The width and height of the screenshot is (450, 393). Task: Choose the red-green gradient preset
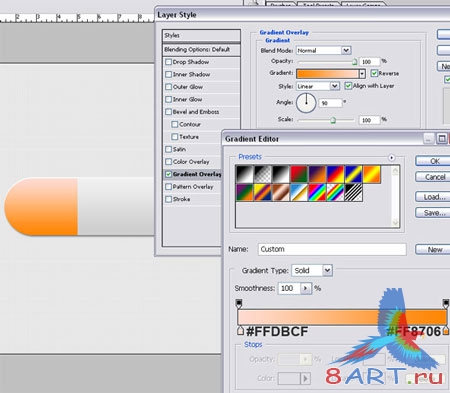coord(299,174)
